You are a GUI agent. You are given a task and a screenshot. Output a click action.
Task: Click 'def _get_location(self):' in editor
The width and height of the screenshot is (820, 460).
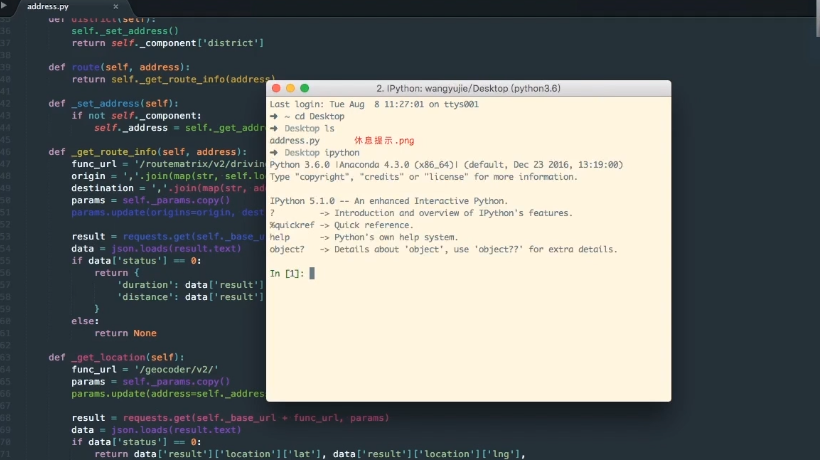coord(116,358)
